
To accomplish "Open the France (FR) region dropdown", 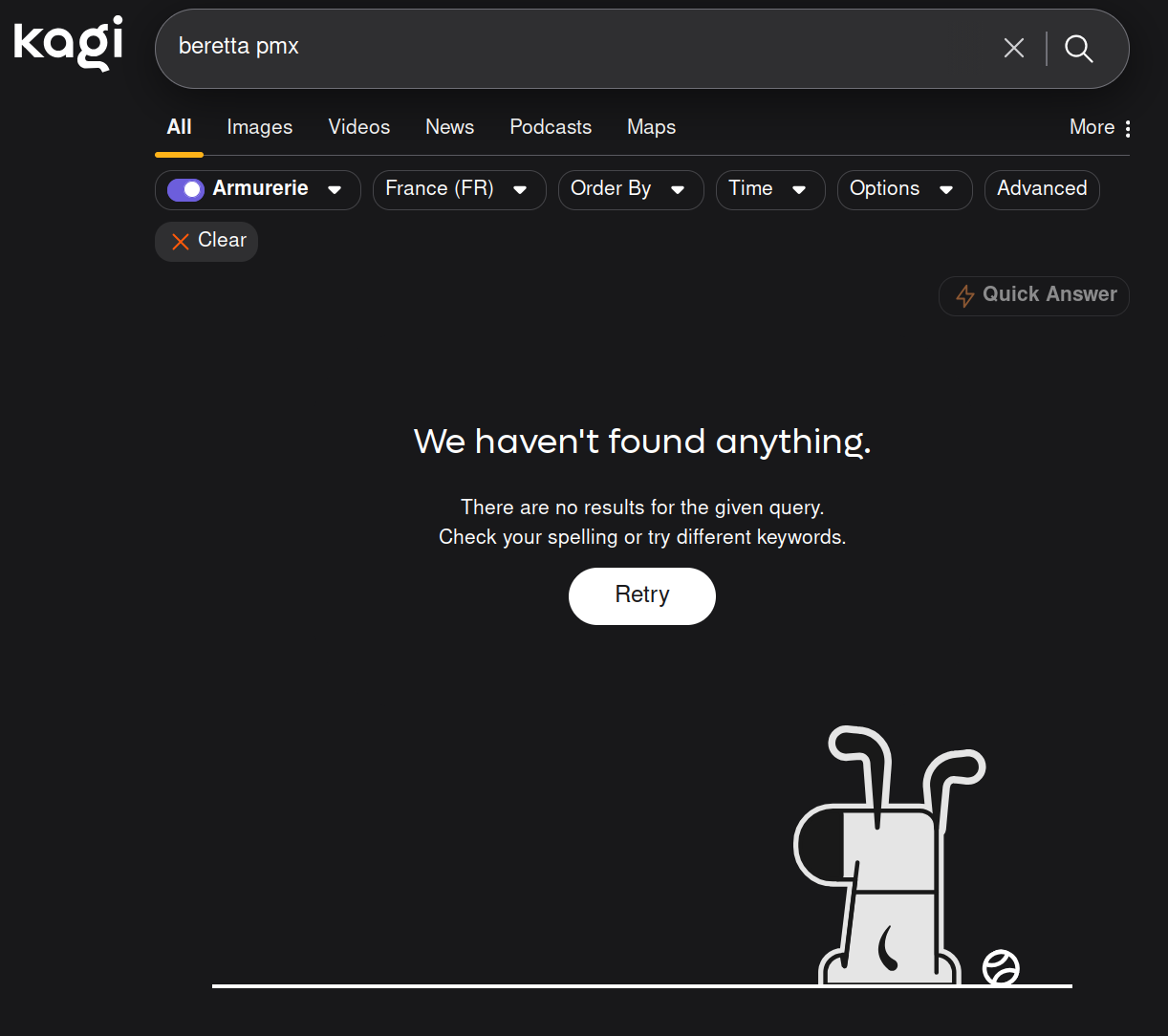I will [x=459, y=189].
